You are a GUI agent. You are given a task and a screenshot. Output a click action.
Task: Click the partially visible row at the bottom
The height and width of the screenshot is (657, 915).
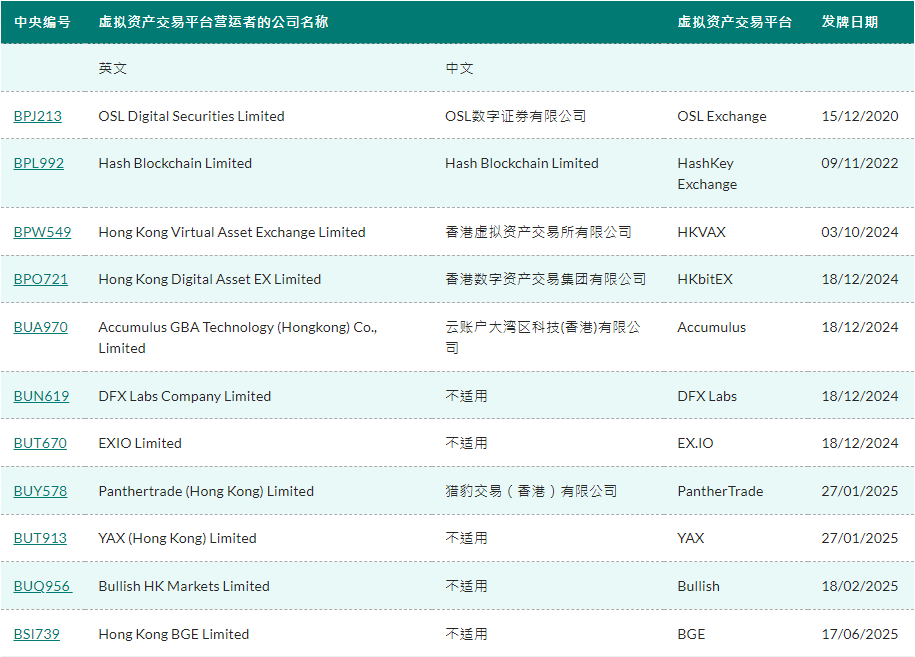click(457, 654)
